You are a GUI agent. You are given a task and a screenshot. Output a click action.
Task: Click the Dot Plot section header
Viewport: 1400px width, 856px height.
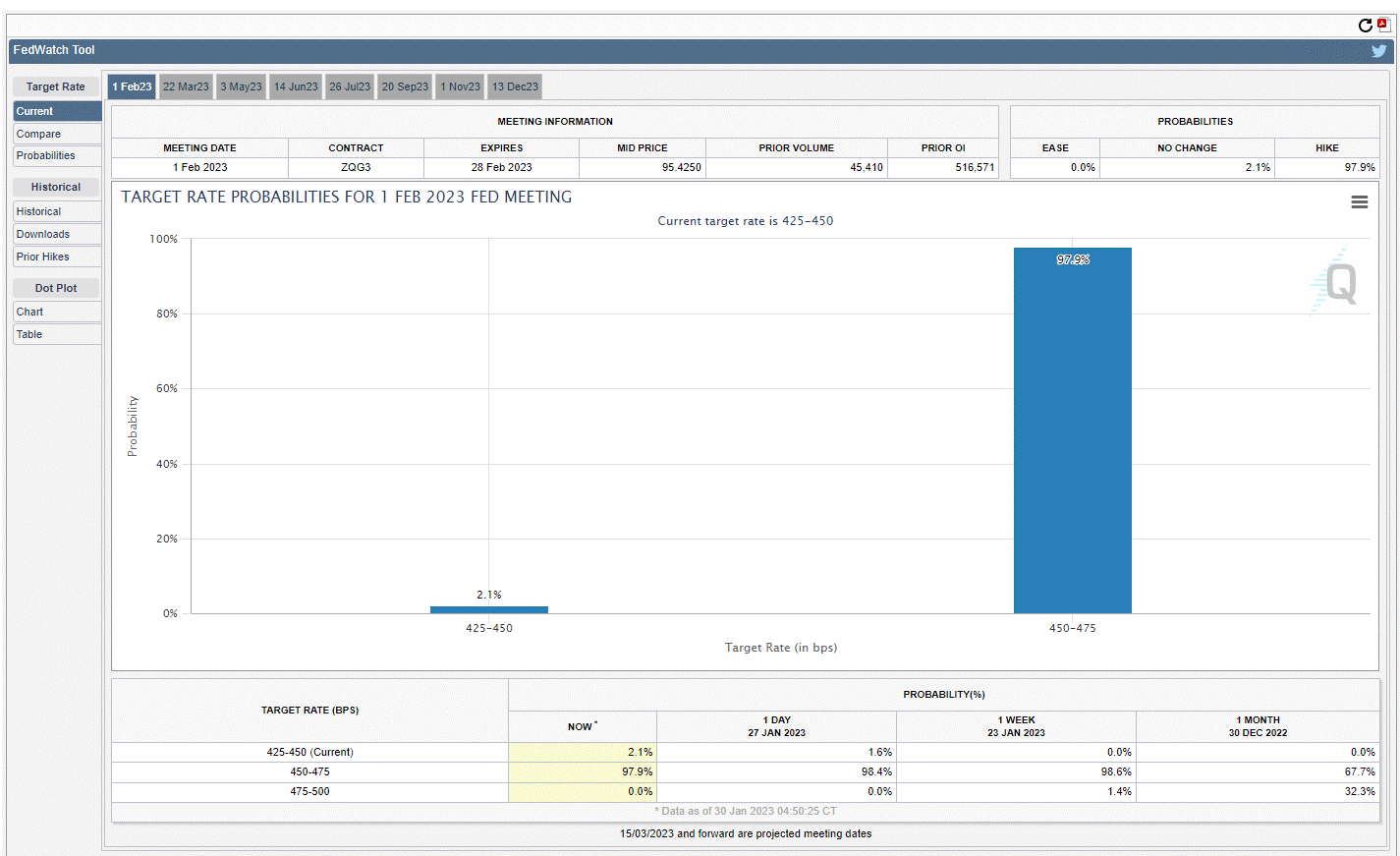[x=56, y=288]
